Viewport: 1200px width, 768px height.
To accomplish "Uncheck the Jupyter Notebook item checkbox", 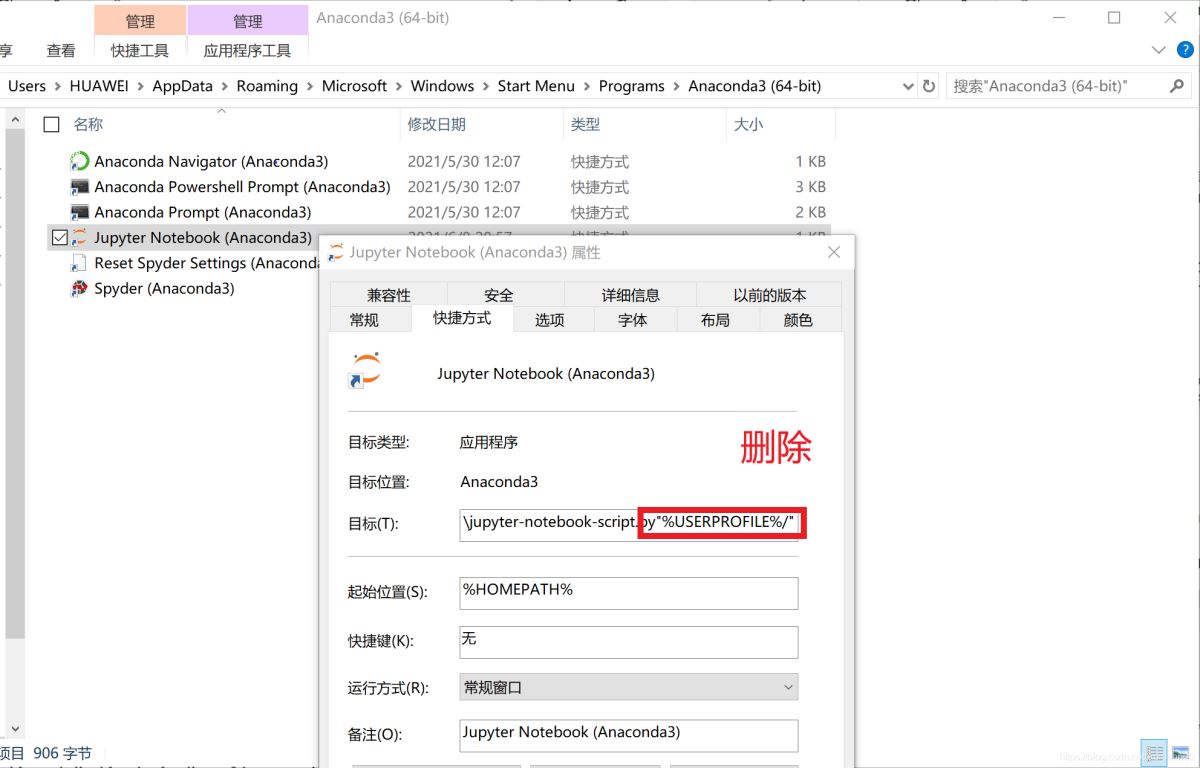I will coord(58,238).
